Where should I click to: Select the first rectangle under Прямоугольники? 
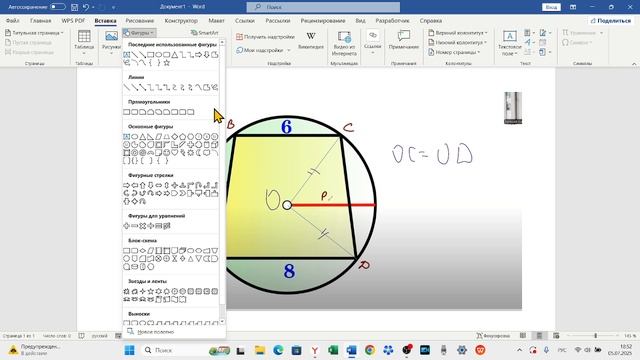127,112
